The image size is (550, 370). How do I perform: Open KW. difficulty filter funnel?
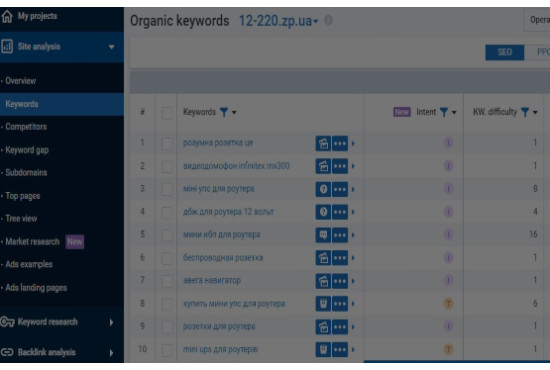525,112
